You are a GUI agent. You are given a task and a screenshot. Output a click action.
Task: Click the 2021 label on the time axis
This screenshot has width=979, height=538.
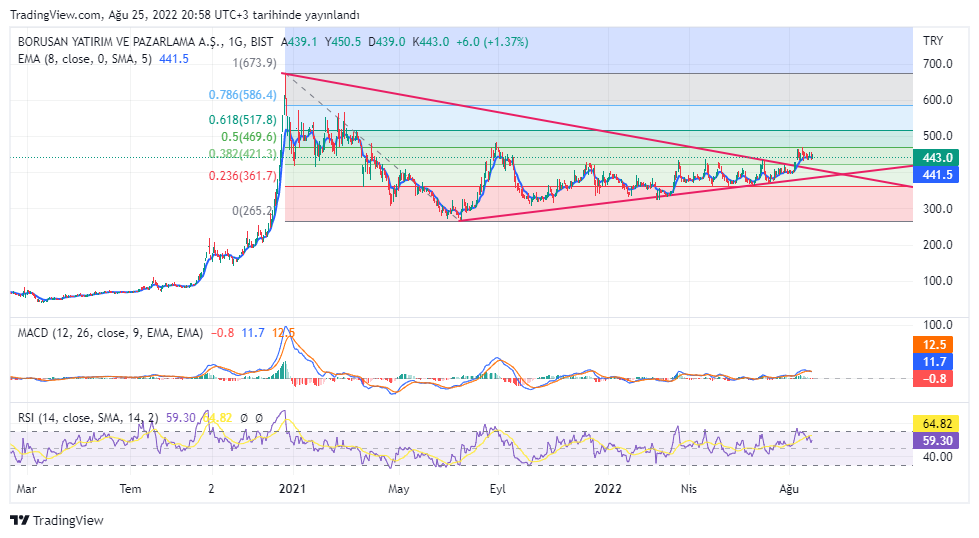click(292, 489)
